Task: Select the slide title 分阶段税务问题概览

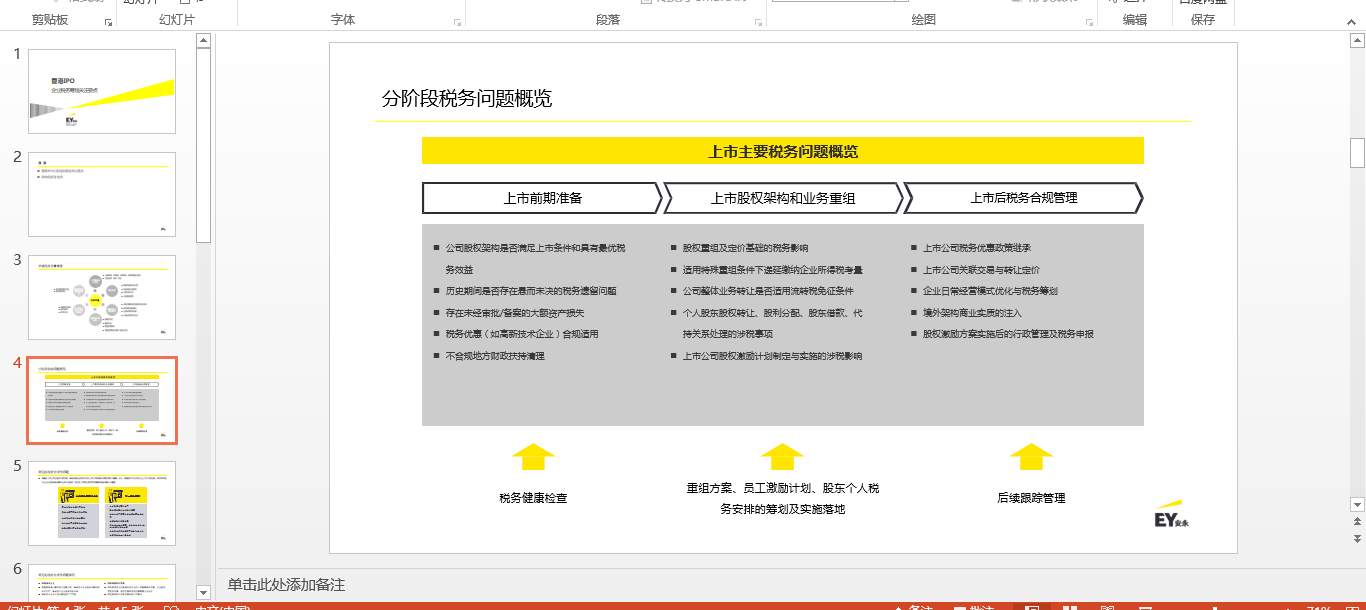Action: 467,98
